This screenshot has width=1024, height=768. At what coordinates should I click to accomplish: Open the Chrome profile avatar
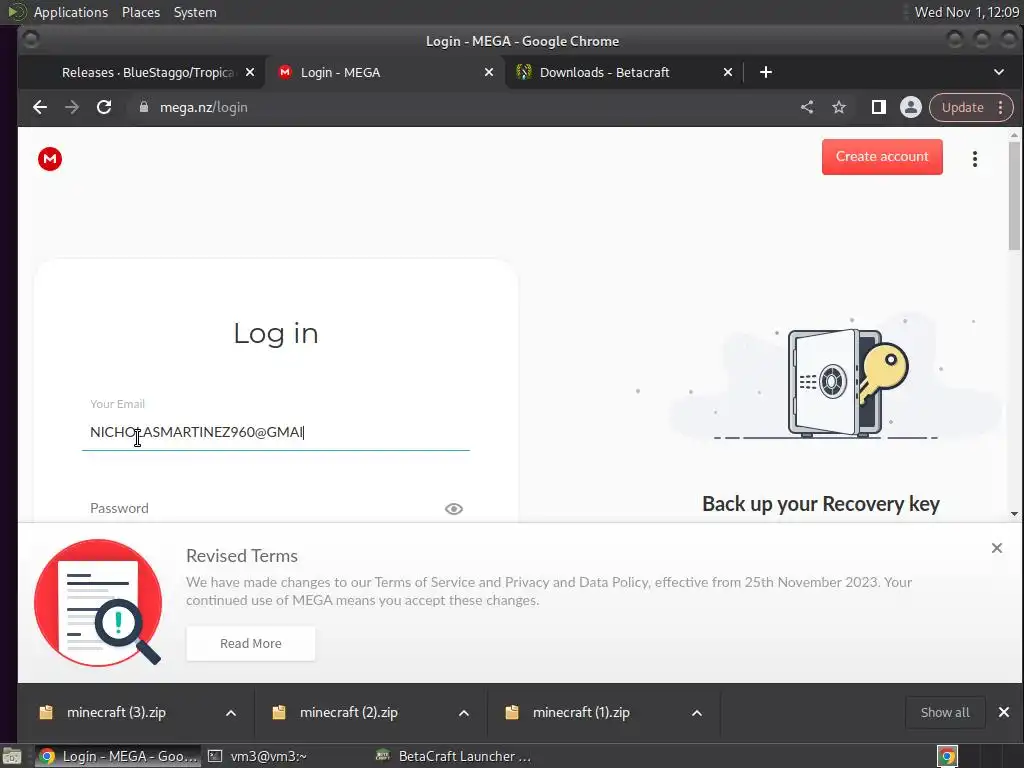coord(910,107)
